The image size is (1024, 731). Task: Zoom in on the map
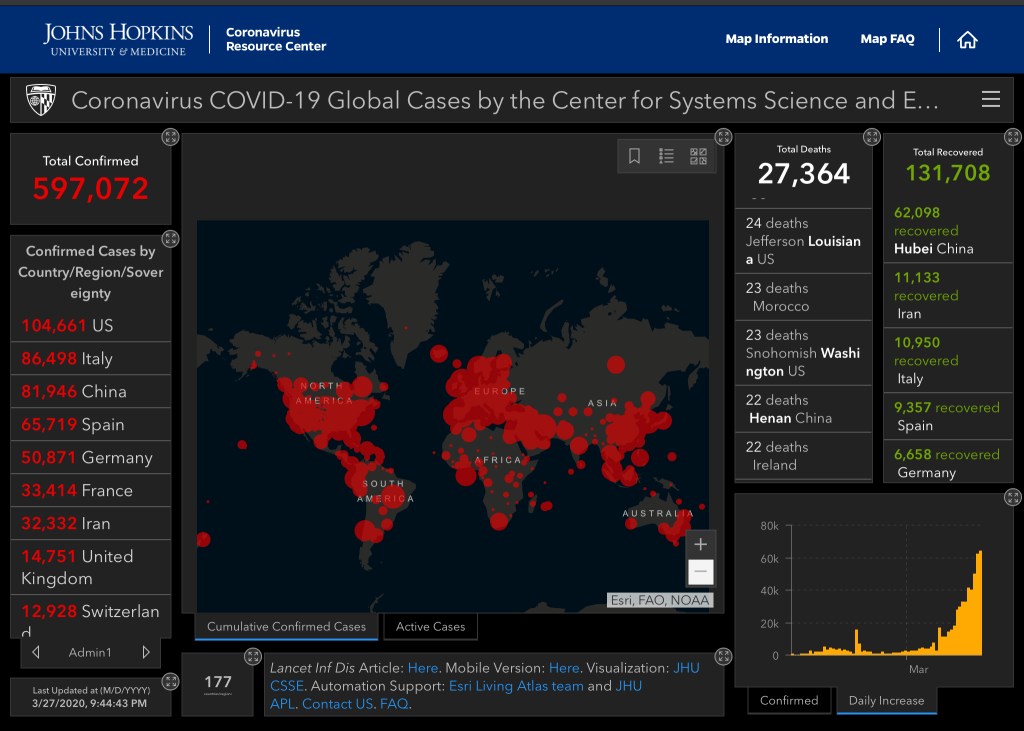(700, 544)
